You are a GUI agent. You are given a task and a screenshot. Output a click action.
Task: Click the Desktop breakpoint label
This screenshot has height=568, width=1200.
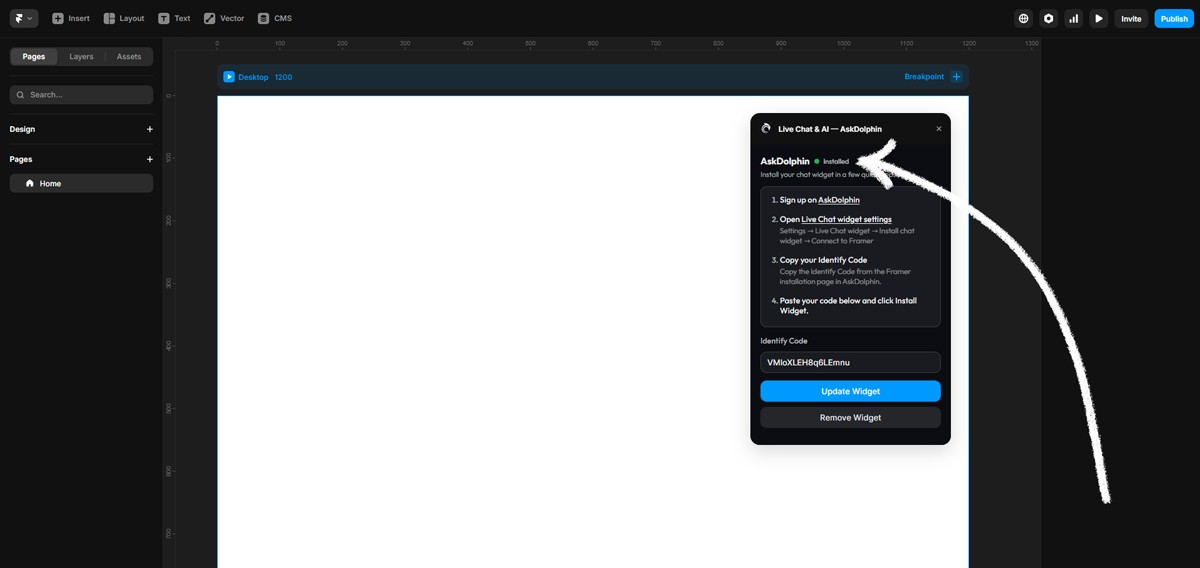click(253, 77)
